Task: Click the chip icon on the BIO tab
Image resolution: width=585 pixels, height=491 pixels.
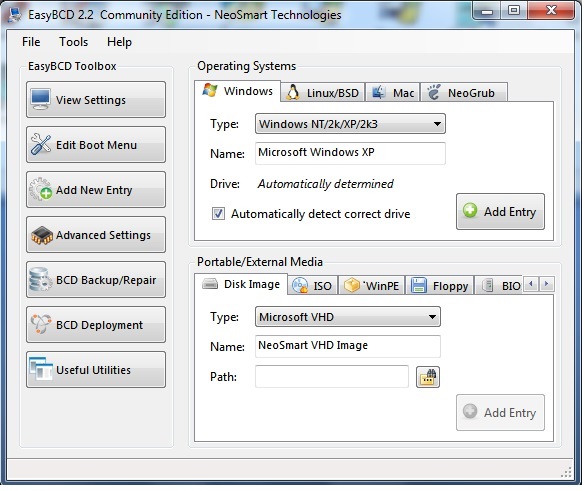Action: point(488,285)
